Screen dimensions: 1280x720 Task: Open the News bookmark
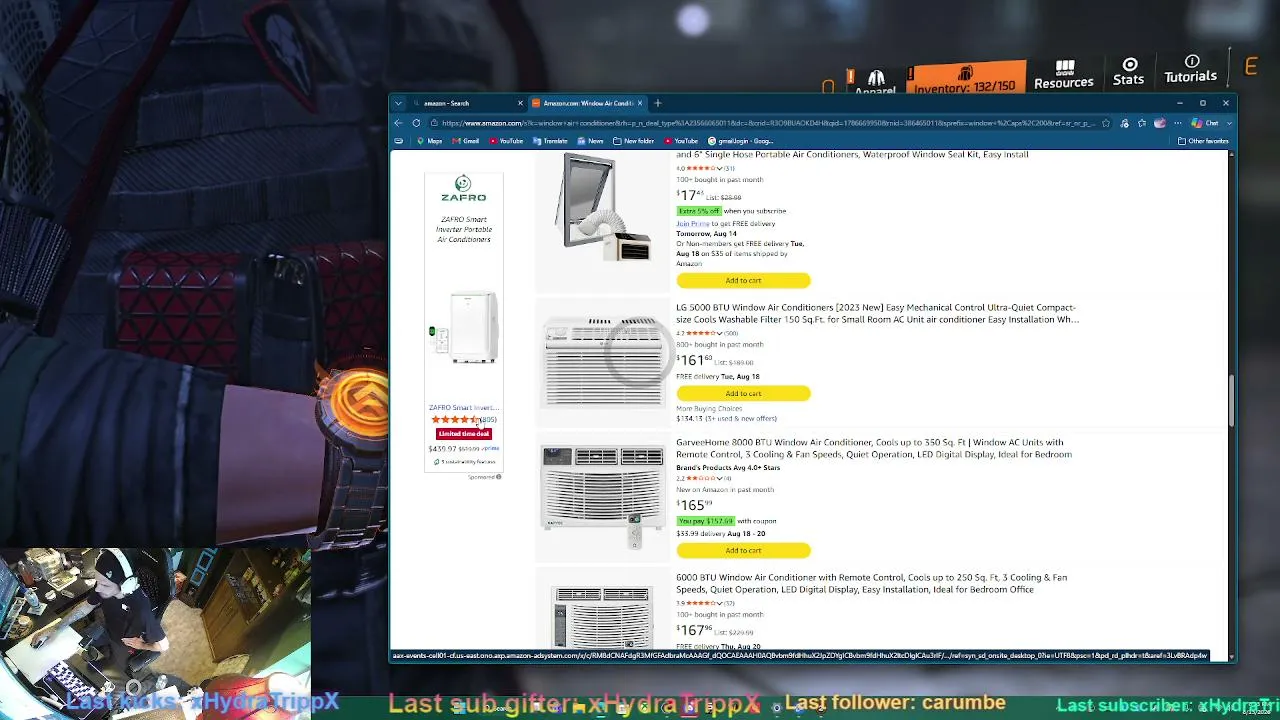click(x=591, y=141)
